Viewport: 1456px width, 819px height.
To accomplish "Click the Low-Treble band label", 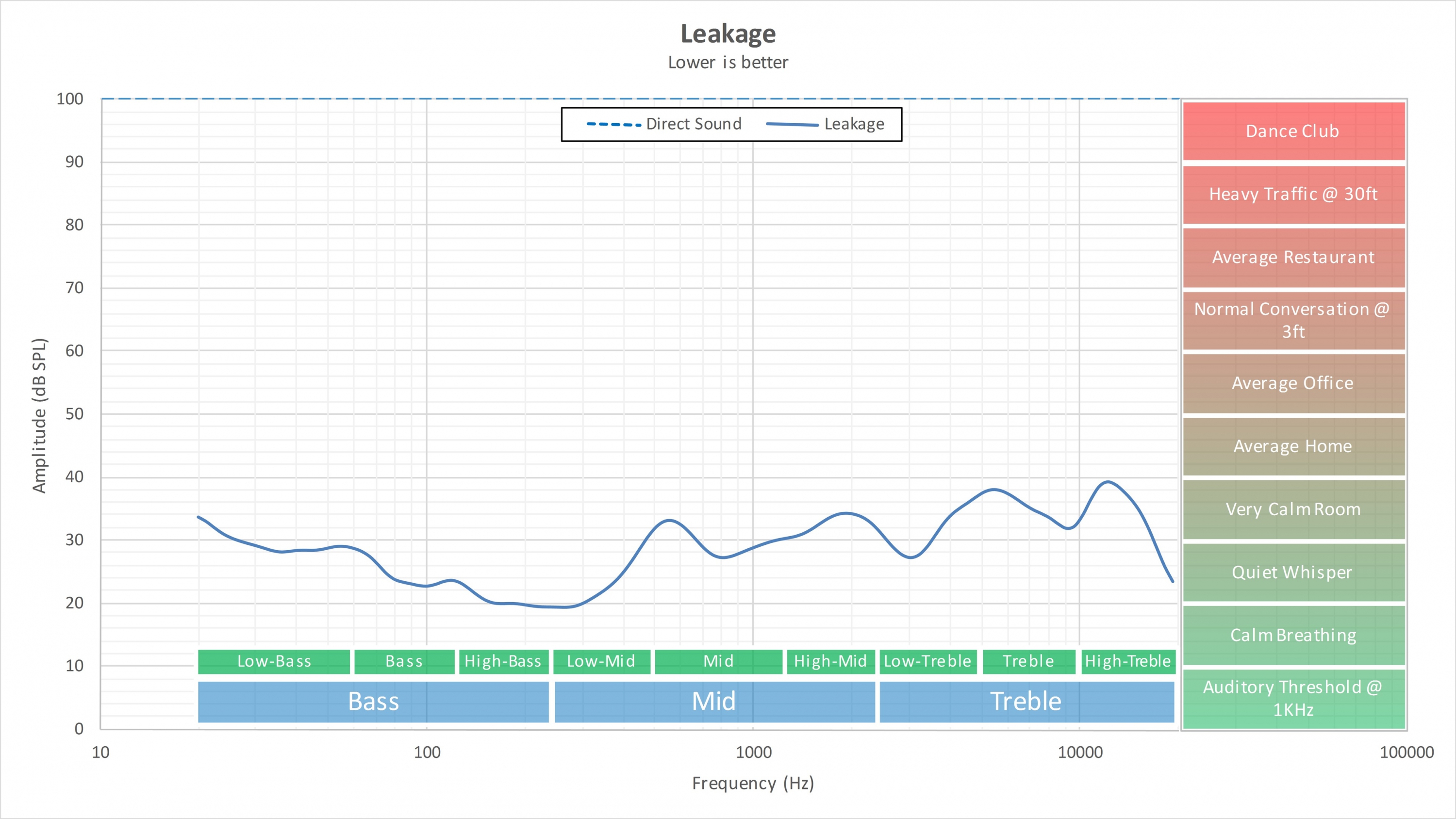I will [927, 661].
